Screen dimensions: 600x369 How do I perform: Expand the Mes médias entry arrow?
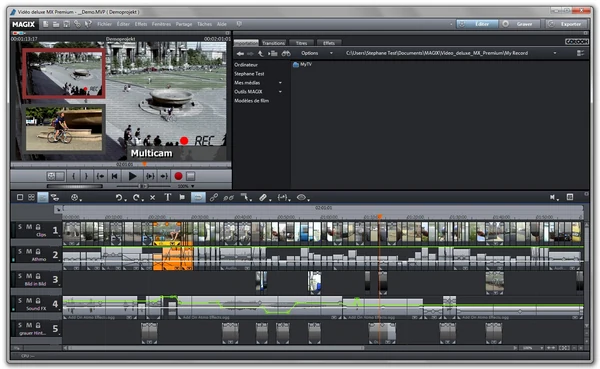coord(280,83)
